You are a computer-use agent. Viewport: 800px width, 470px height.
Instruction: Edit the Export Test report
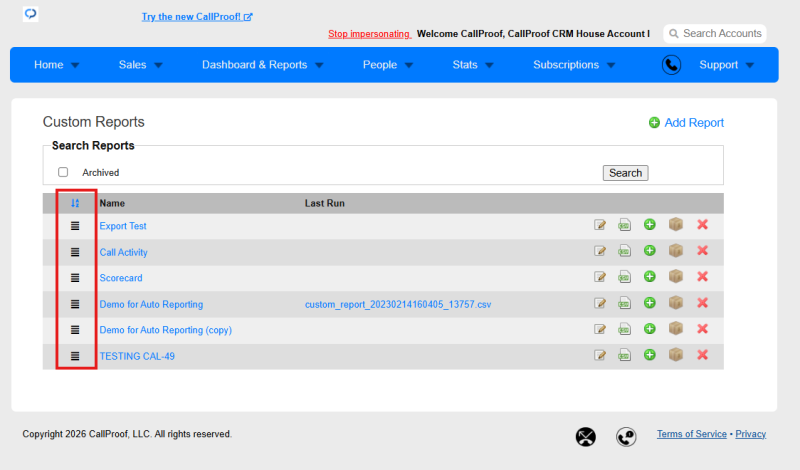click(600, 225)
